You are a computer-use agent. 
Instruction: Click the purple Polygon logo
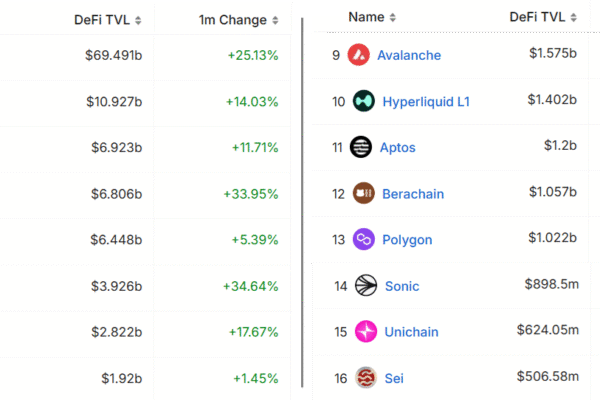coord(364,240)
